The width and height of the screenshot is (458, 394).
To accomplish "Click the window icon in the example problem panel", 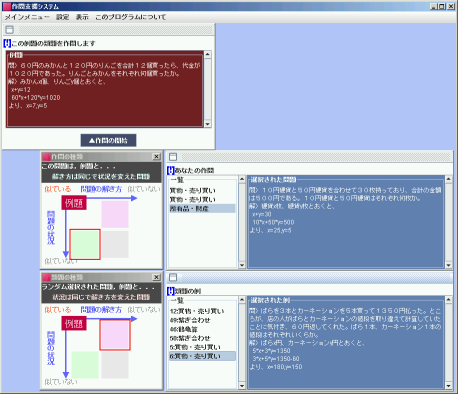I will (x=10, y=30).
